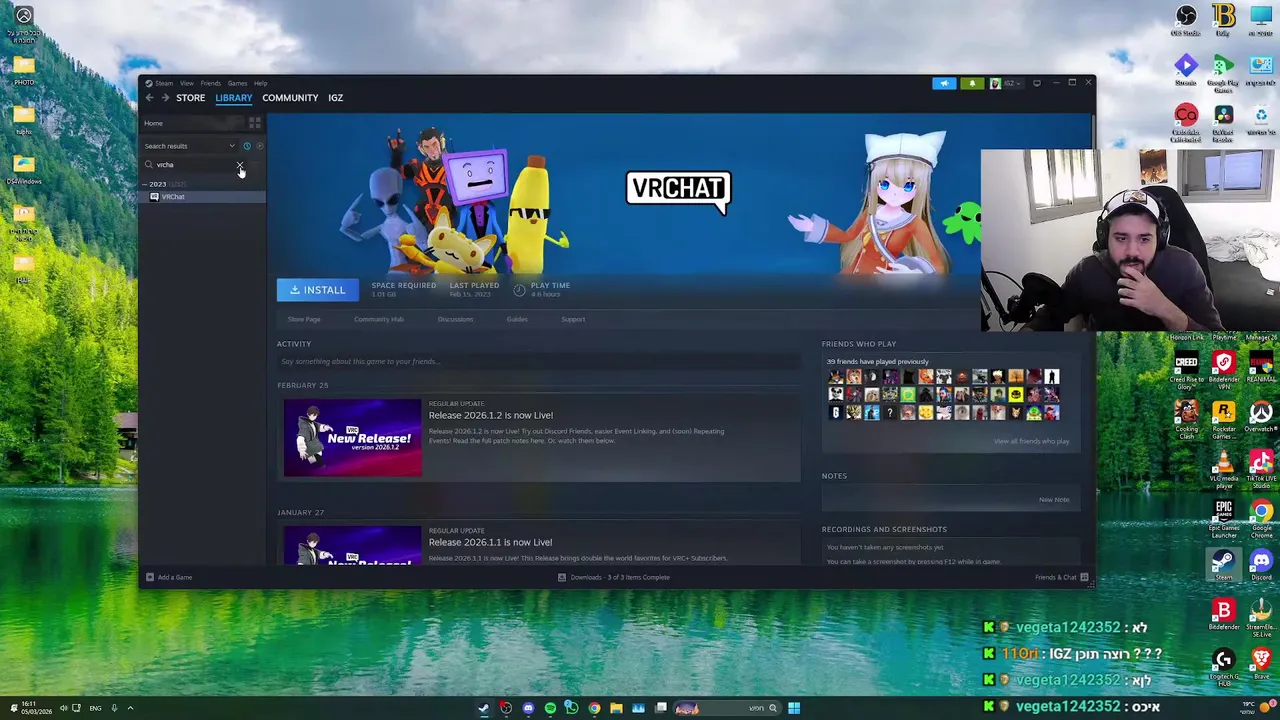Image resolution: width=1280 pixels, height=720 pixels.
Task: Open Rockstar Games Launcher desktop shortcut
Action: pyautogui.click(x=1224, y=420)
